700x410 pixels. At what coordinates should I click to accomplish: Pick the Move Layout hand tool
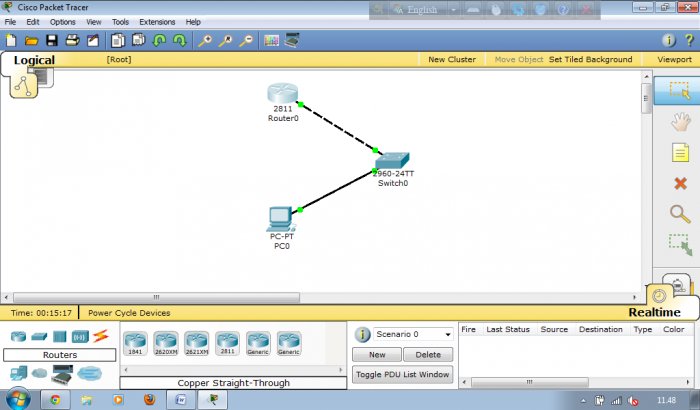coord(680,121)
